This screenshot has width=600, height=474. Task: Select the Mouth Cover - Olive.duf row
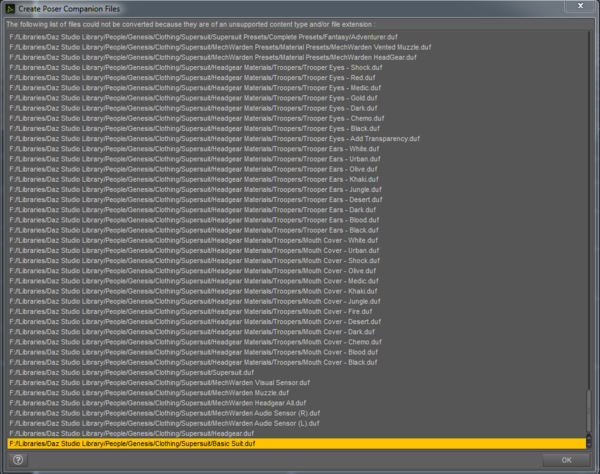coord(297,271)
